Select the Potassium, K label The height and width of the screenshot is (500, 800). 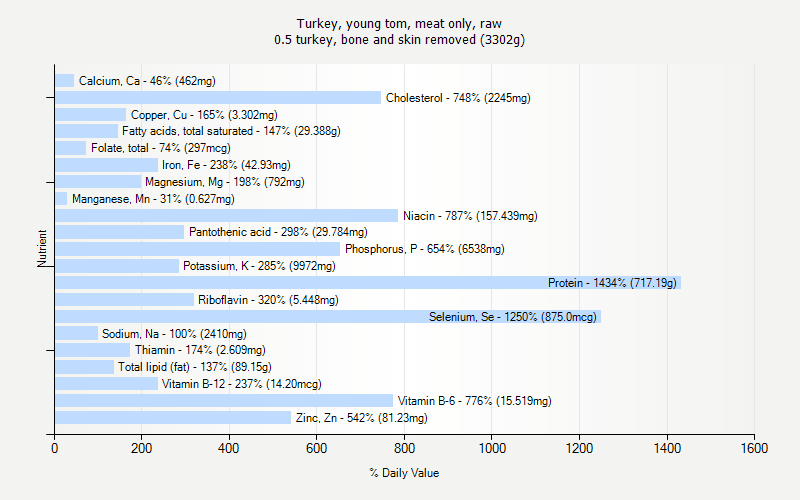[x=259, y=266]
